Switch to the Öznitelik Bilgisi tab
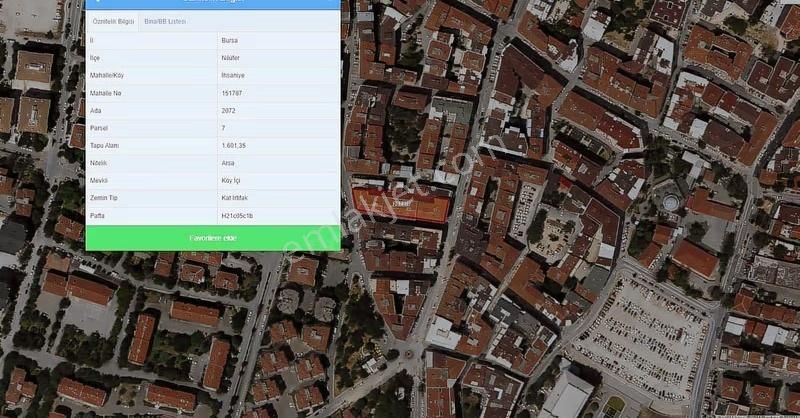 coord(113,21)
